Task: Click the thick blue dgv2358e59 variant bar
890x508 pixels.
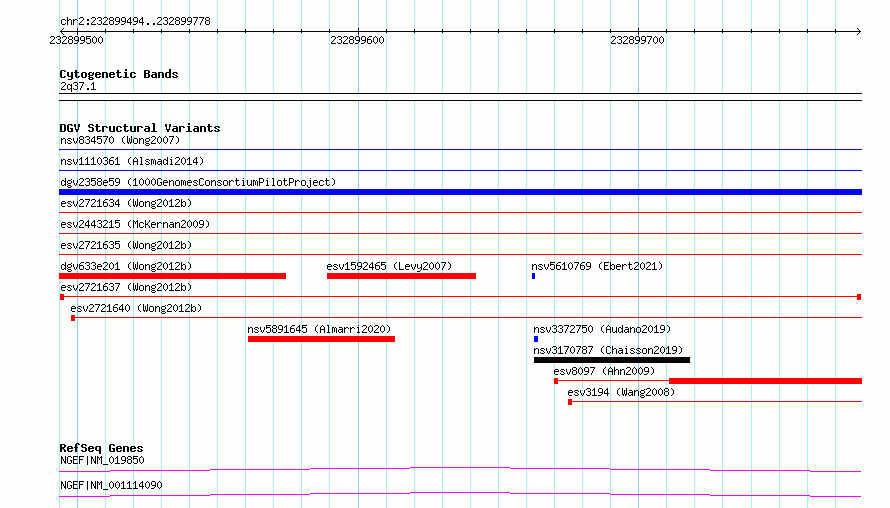Action: (460, 192)
